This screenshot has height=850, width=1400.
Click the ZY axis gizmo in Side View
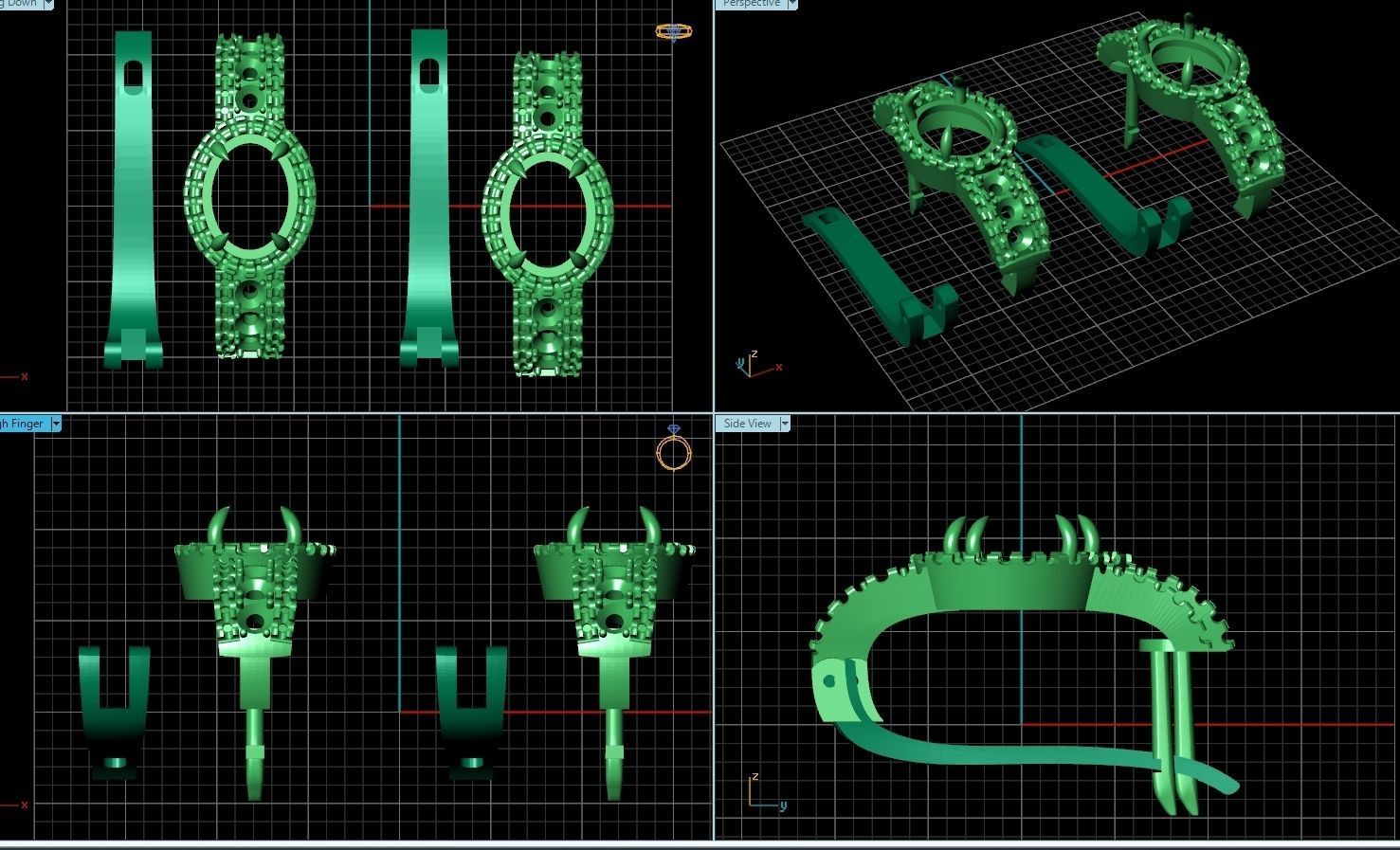coord(764,793)
